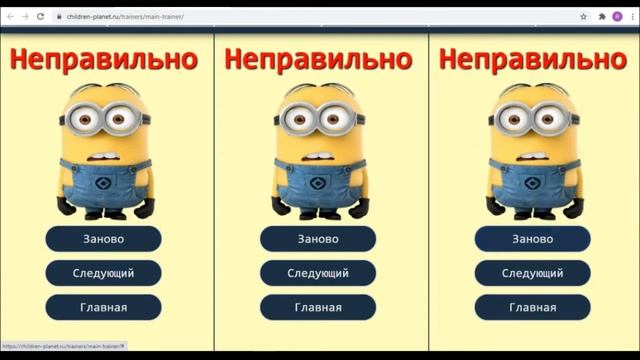The height and width of the screenshot is (360, 640).
Task: Click the browser forward arrow
Action: 25,17
